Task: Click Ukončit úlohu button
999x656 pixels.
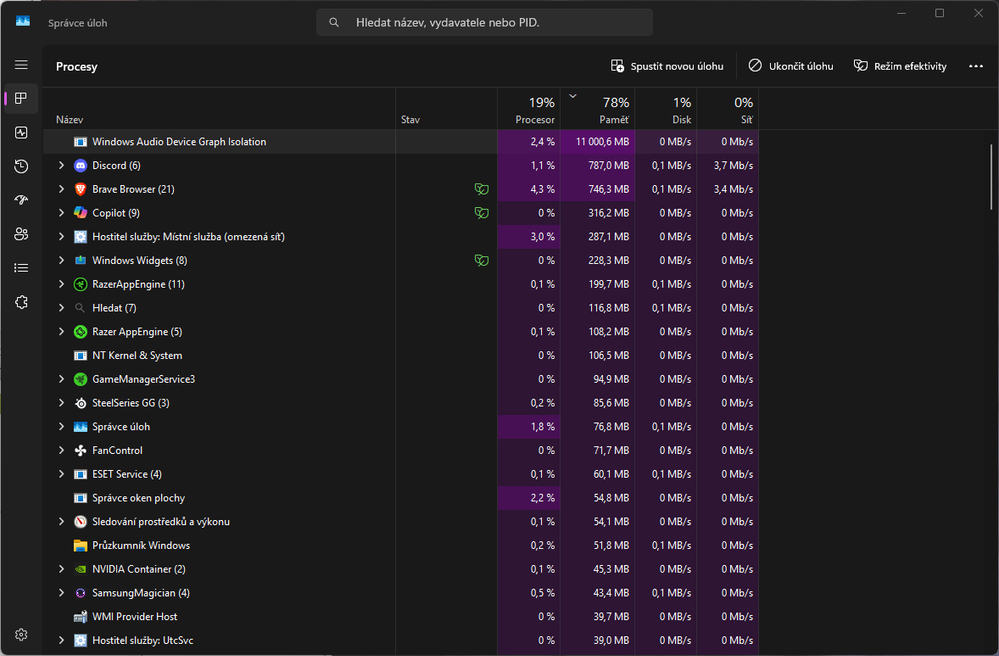Action: (791, 66)
